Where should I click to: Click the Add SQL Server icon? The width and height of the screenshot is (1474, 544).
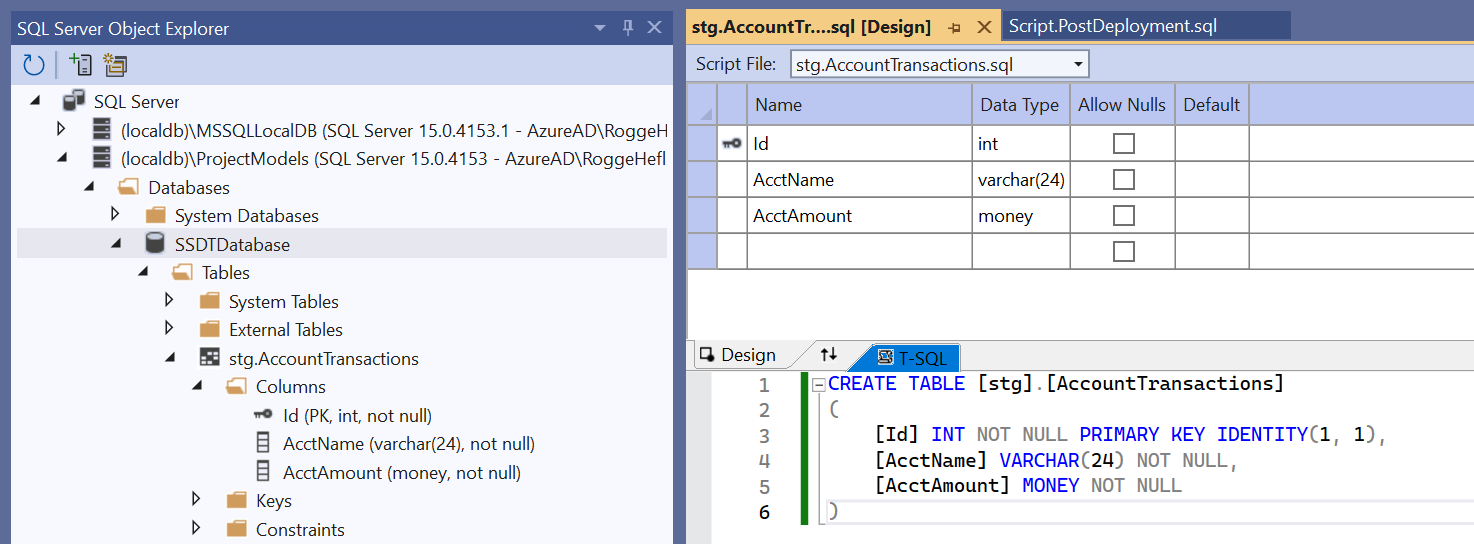80,66
